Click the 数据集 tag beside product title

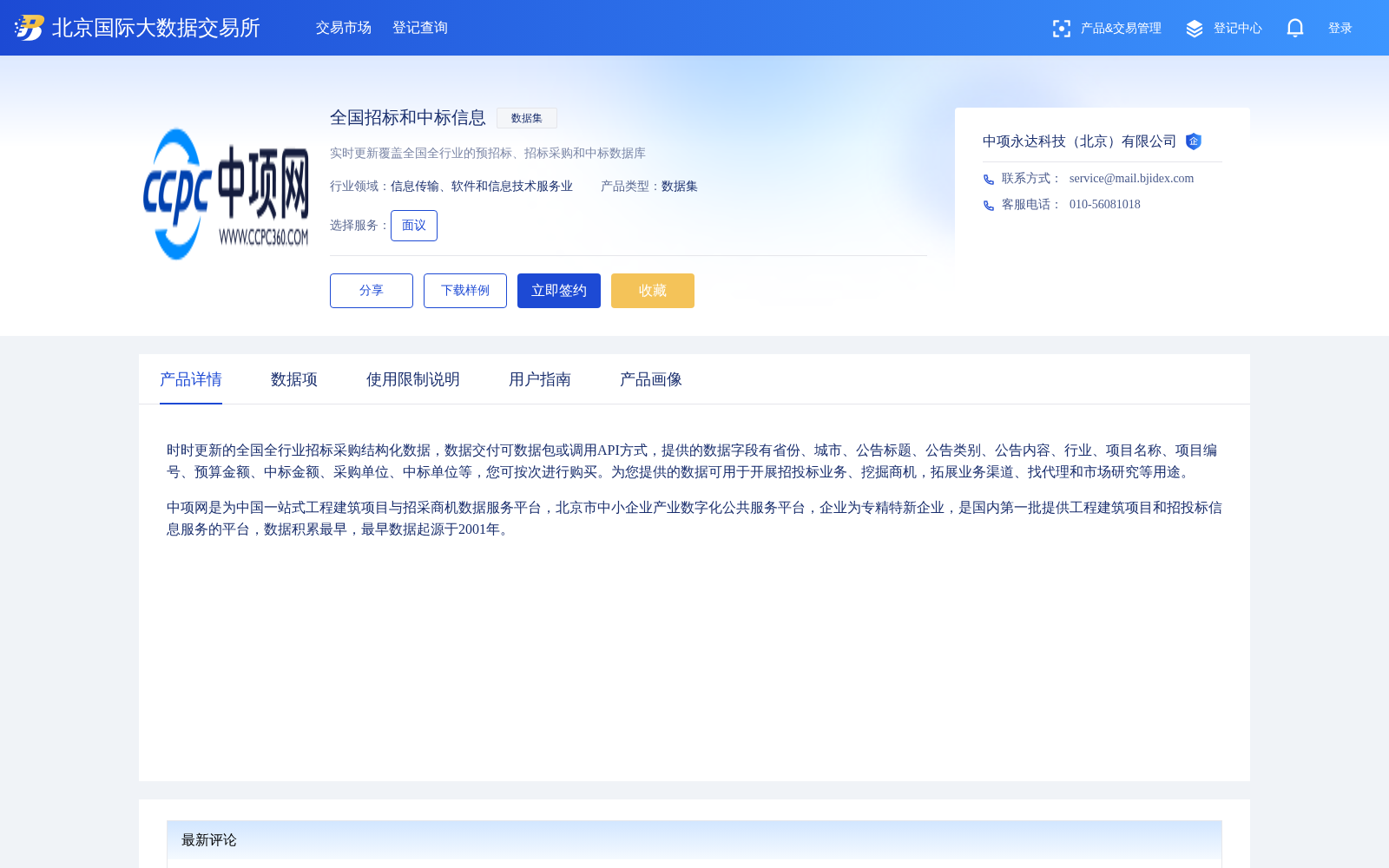pyautogui.click(x=527, y=118)
